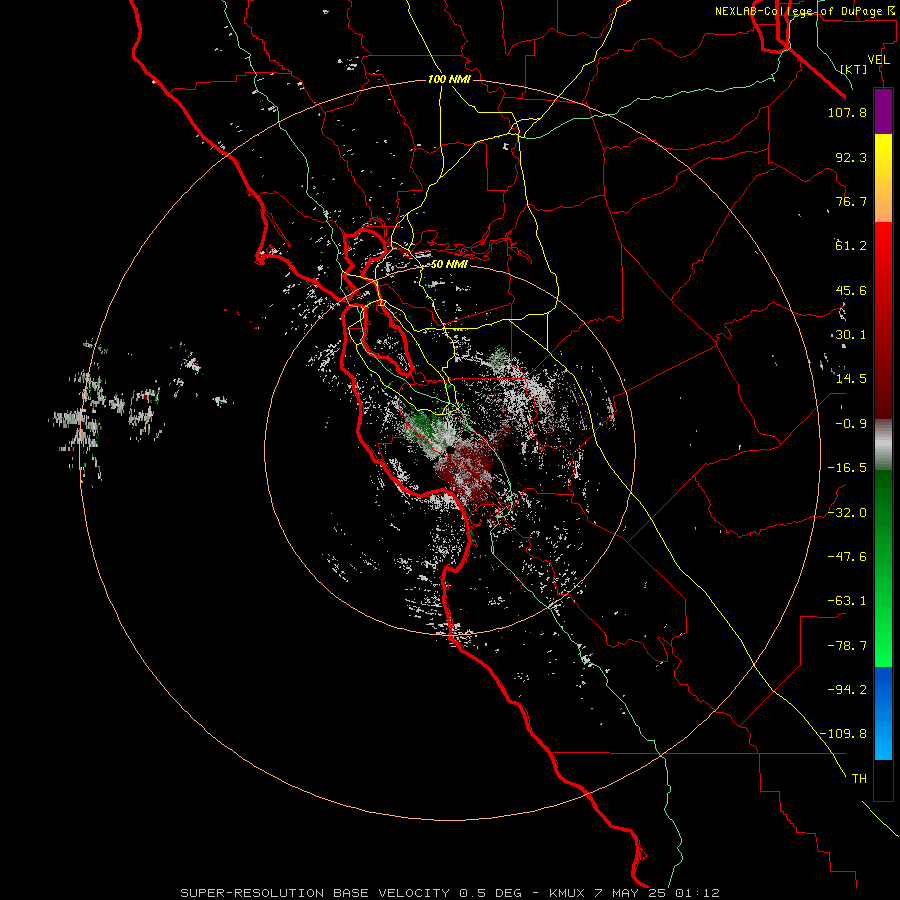This screenshot has width=900, height=900.
Task: Click the black radar site dot at center
Action: (x=450, y=450)
